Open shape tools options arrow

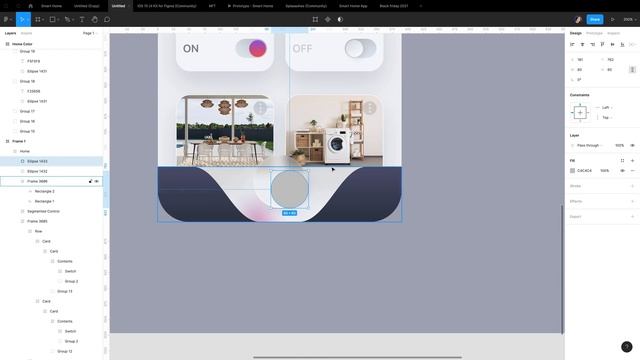[58, 20]
